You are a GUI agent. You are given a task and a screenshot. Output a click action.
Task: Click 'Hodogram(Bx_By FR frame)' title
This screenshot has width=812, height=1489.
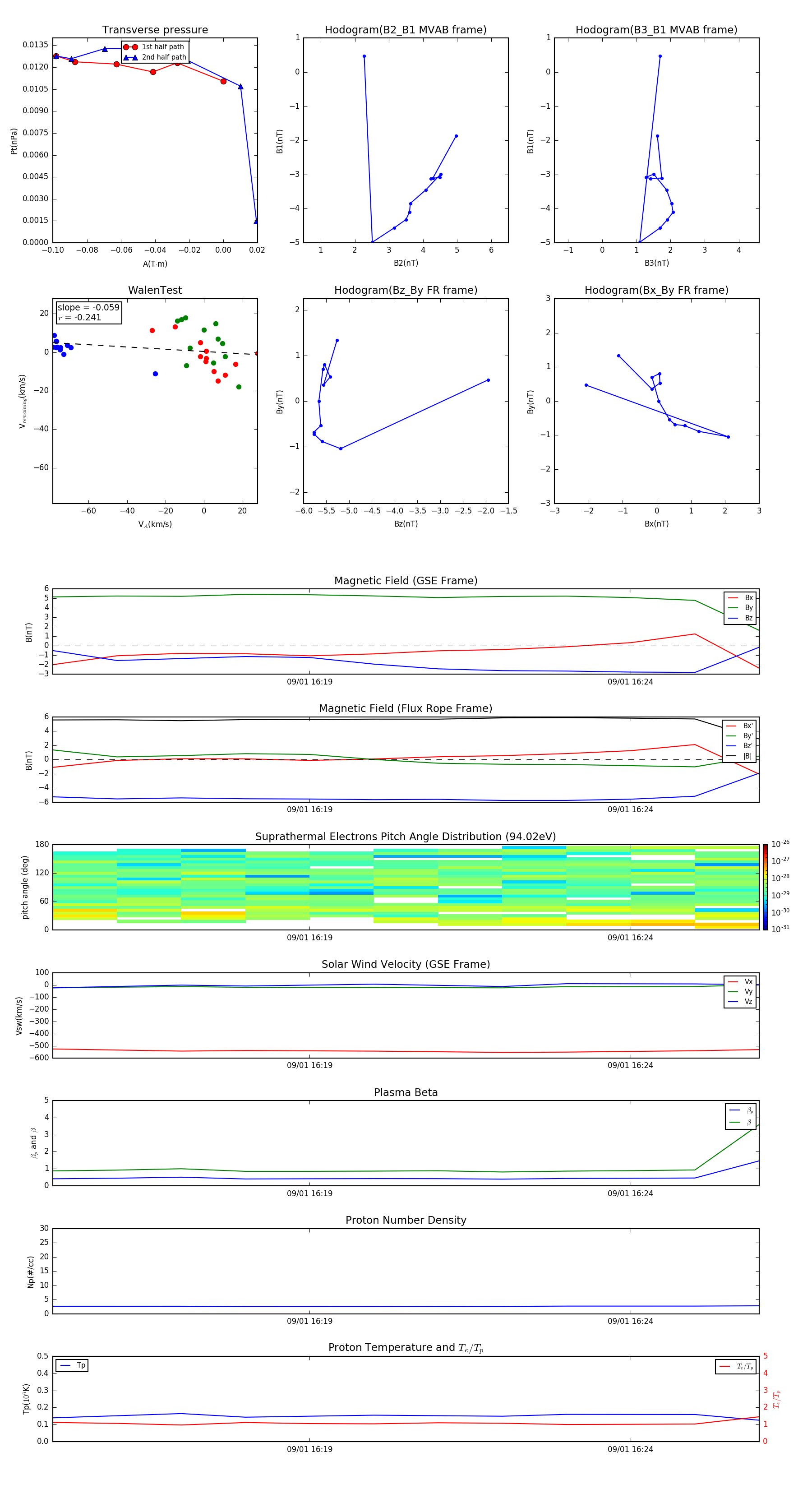tap(656, 290)
